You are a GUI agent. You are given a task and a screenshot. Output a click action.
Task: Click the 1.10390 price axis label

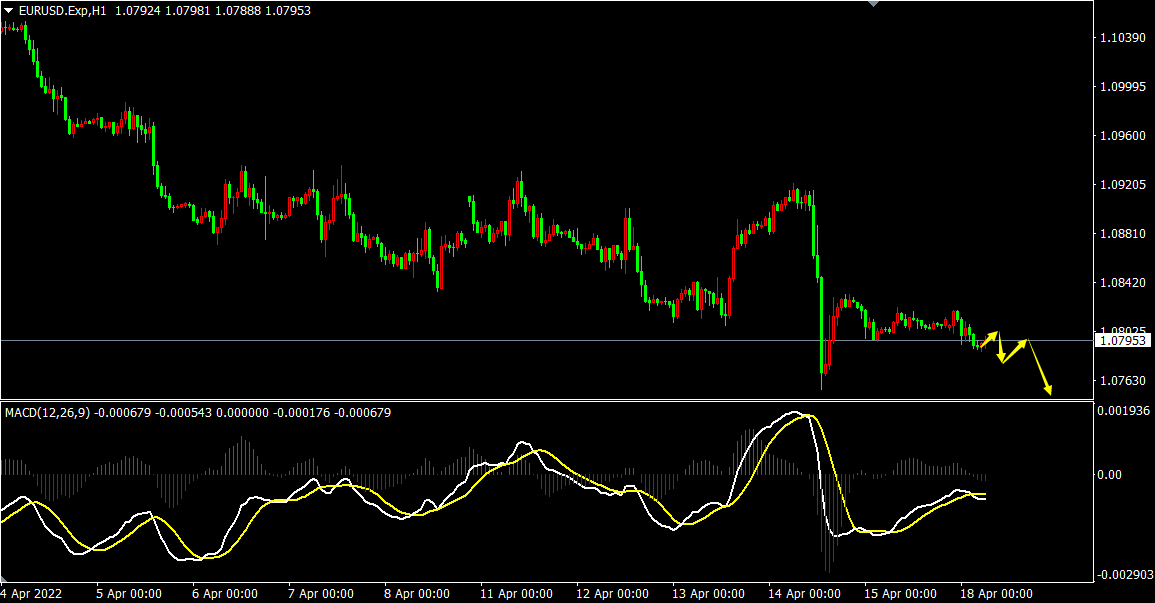(1122, 38)
